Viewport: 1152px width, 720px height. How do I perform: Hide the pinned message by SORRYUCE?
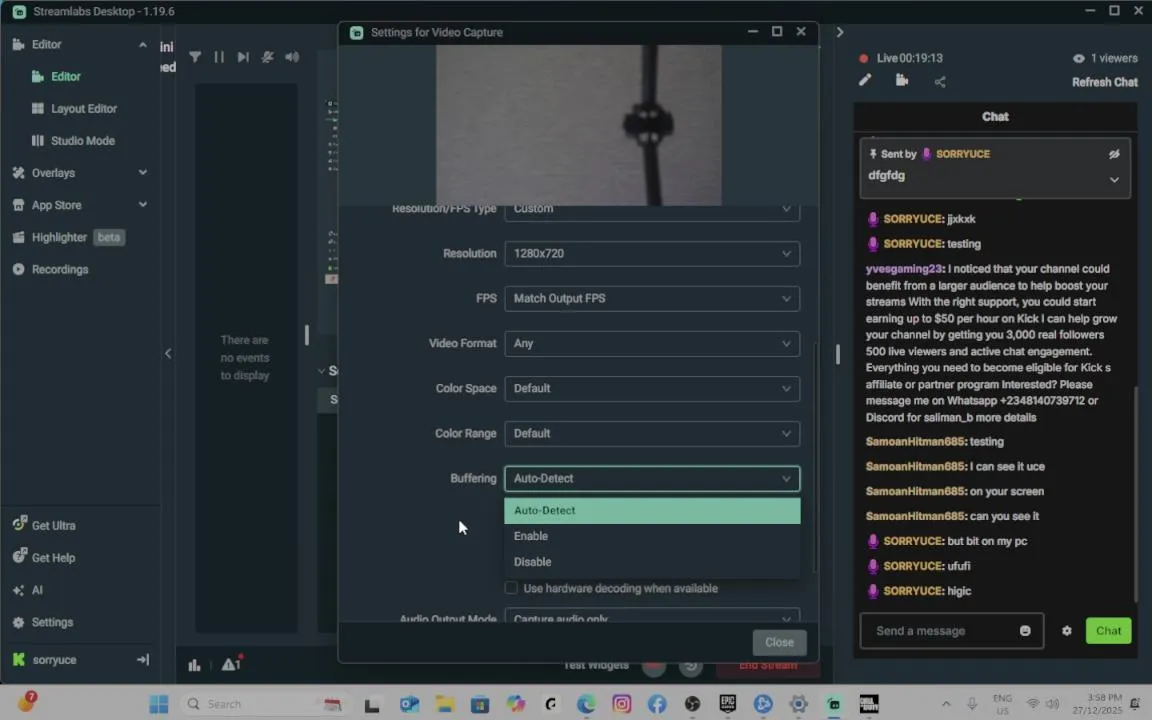click(x=1114, y=154)
